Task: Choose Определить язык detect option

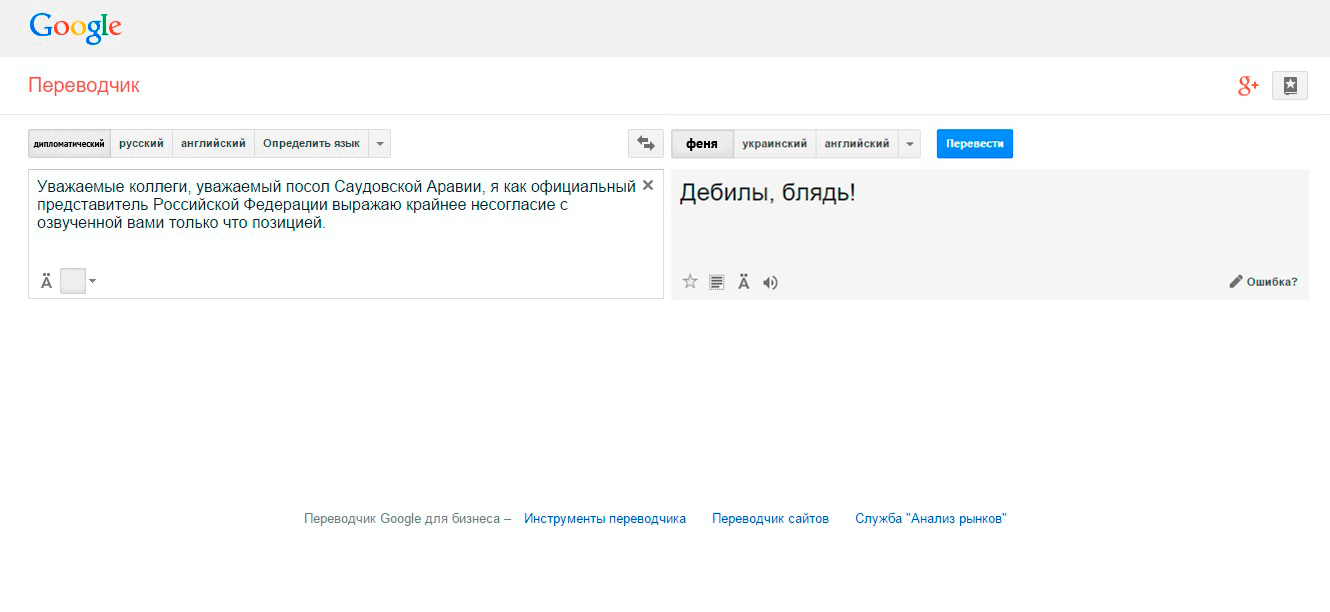Action: 311,144
